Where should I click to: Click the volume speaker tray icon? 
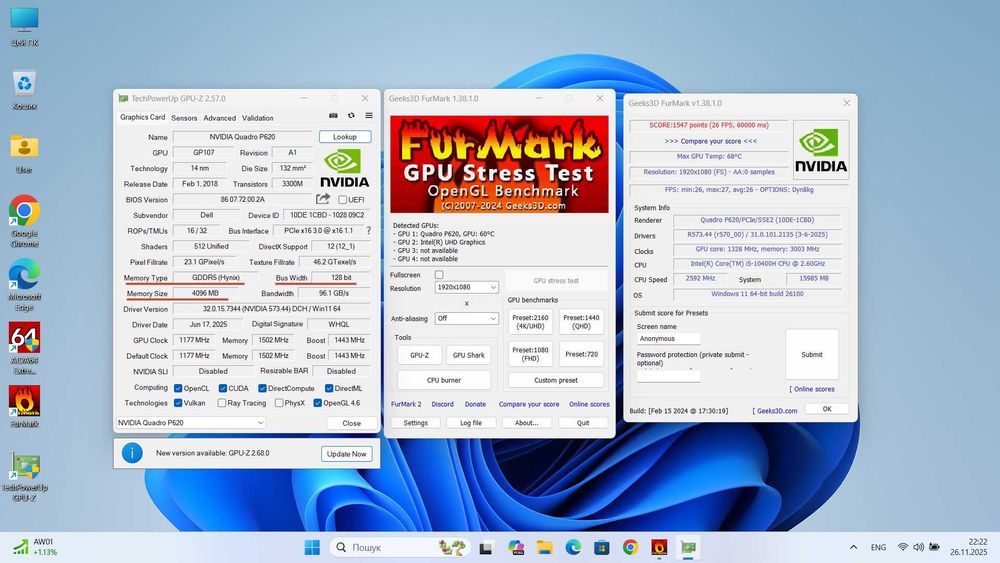pos(918,547)
